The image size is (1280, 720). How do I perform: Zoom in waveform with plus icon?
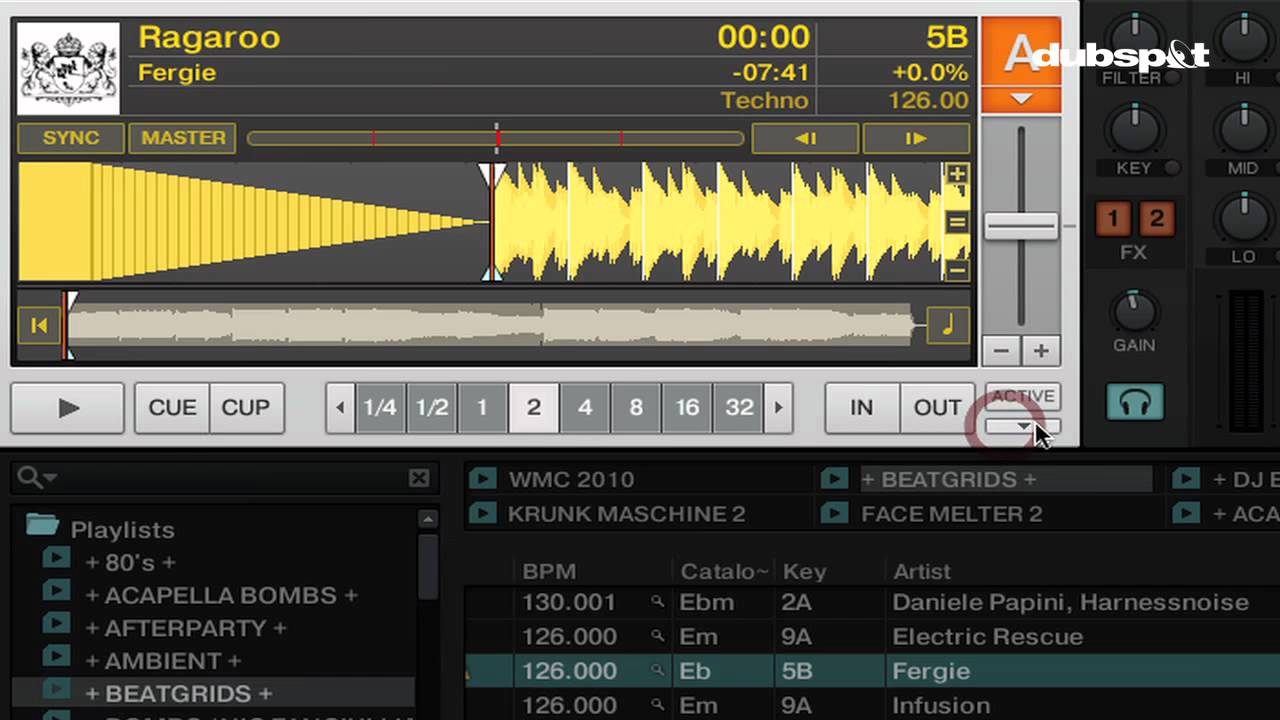pyautogui.click(x=957, y=174)
